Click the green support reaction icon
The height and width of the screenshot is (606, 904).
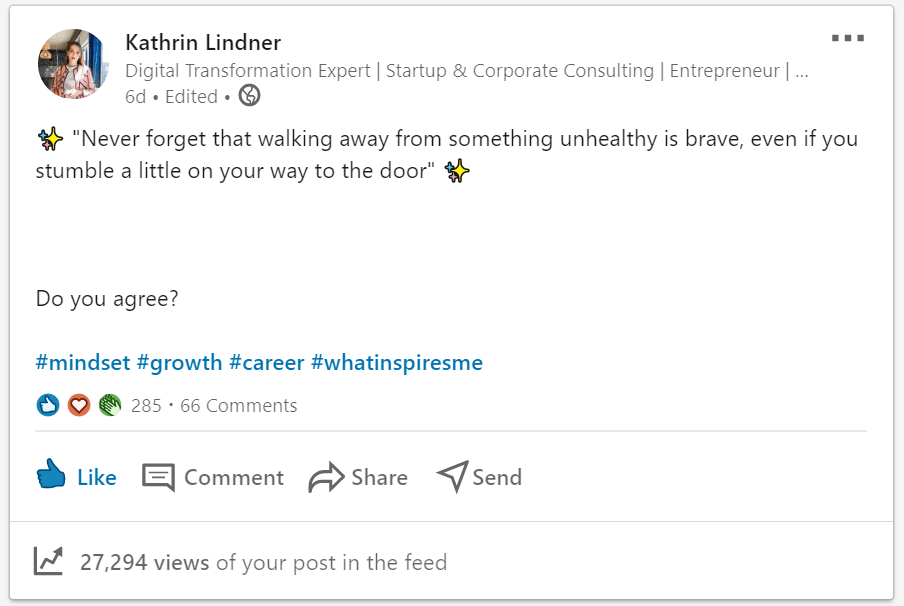[x=109, y=405]
